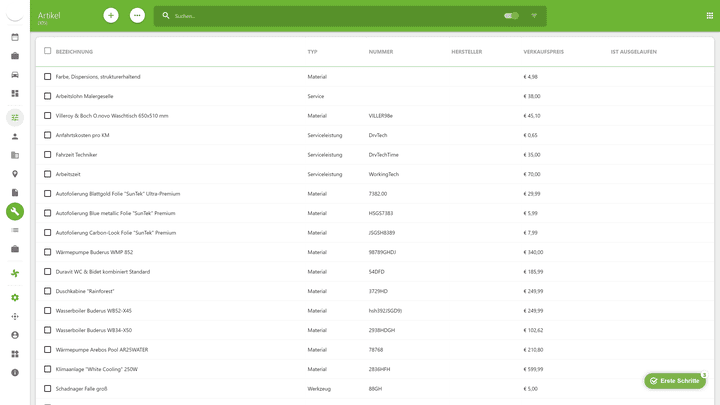Sort table by Typ column header
720x405 pixels.
pyautogui.click(x=312, y=52)
